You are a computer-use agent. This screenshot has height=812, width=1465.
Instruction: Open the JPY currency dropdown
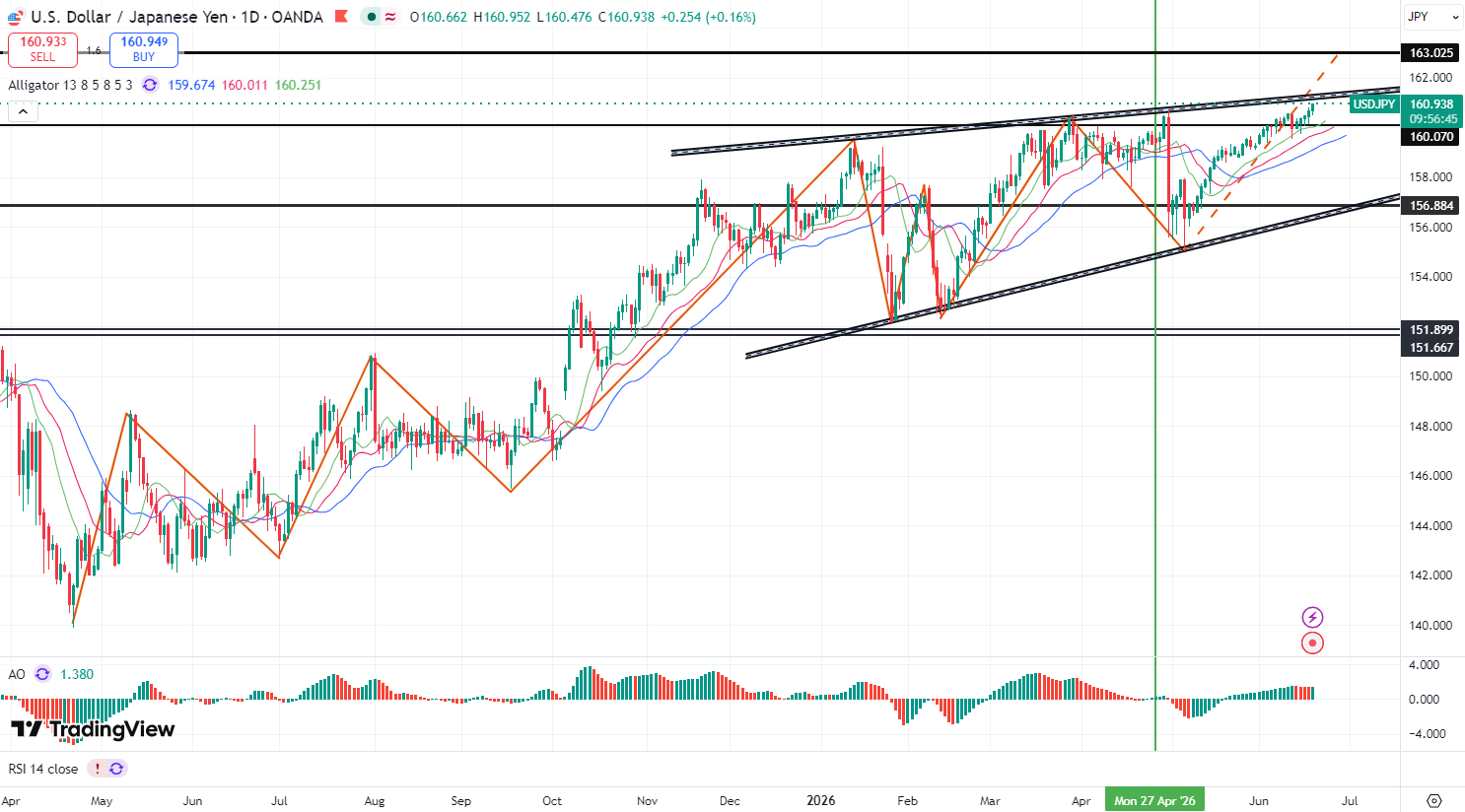pyautogui.click(x=1432, y=17)
